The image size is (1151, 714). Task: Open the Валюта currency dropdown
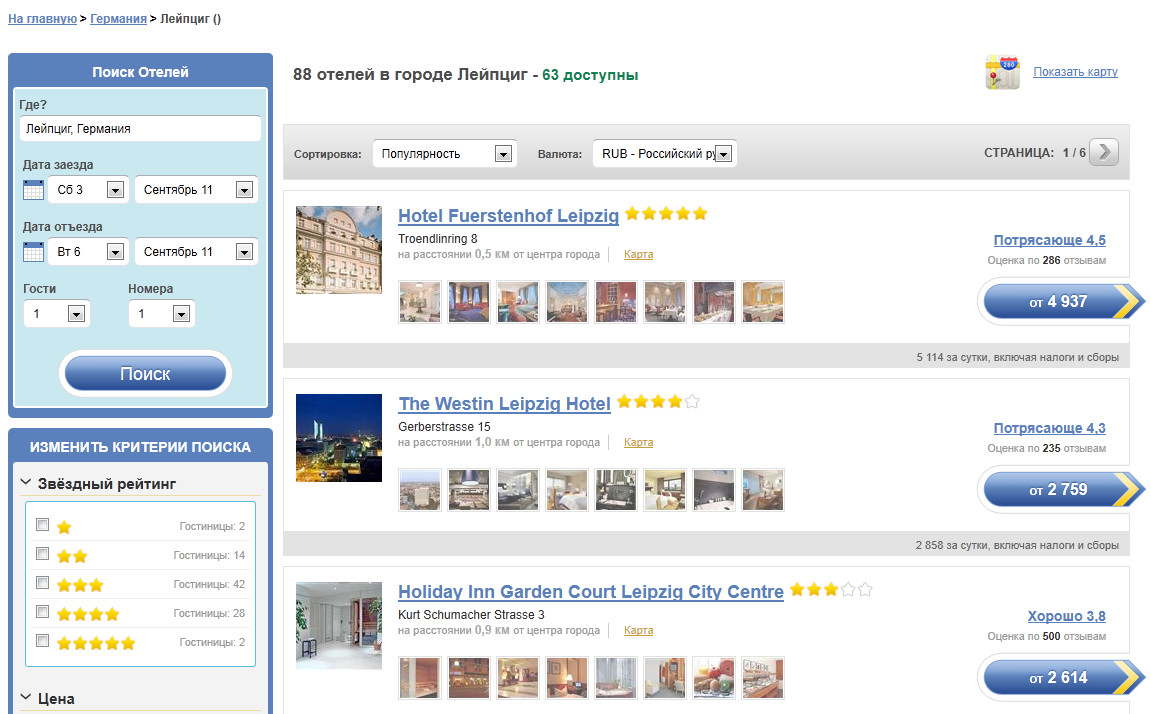[x=665, y=154]
